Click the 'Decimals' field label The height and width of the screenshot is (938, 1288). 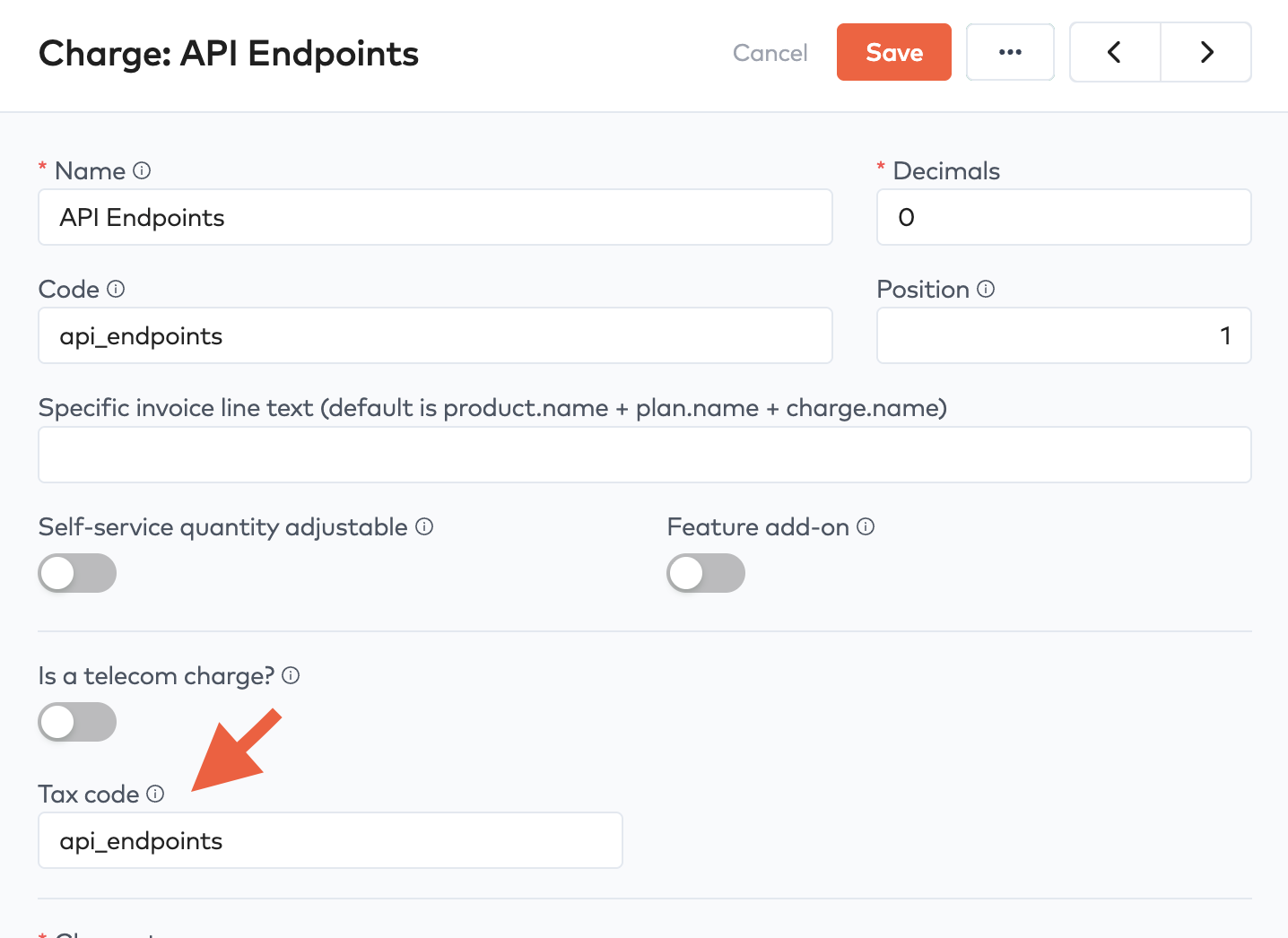tap(946, 170)
